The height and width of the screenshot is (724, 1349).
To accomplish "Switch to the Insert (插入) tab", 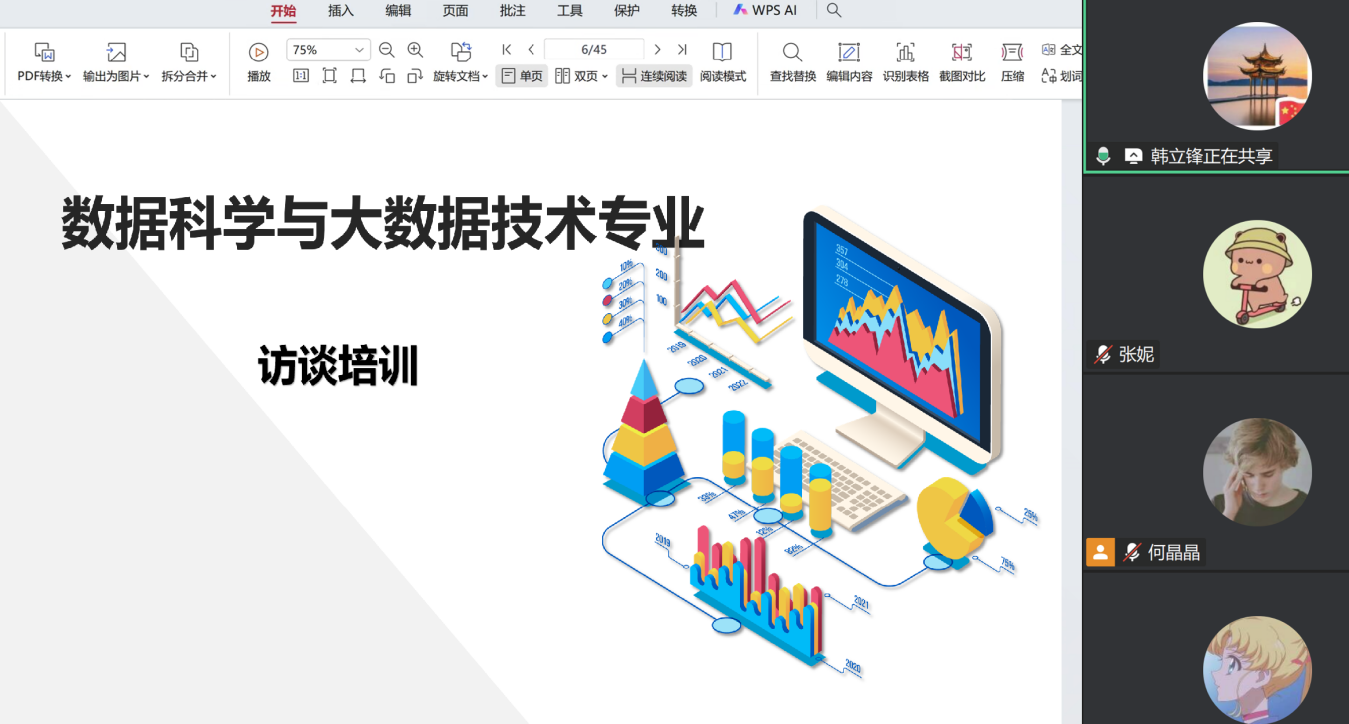I will point(341,10).
